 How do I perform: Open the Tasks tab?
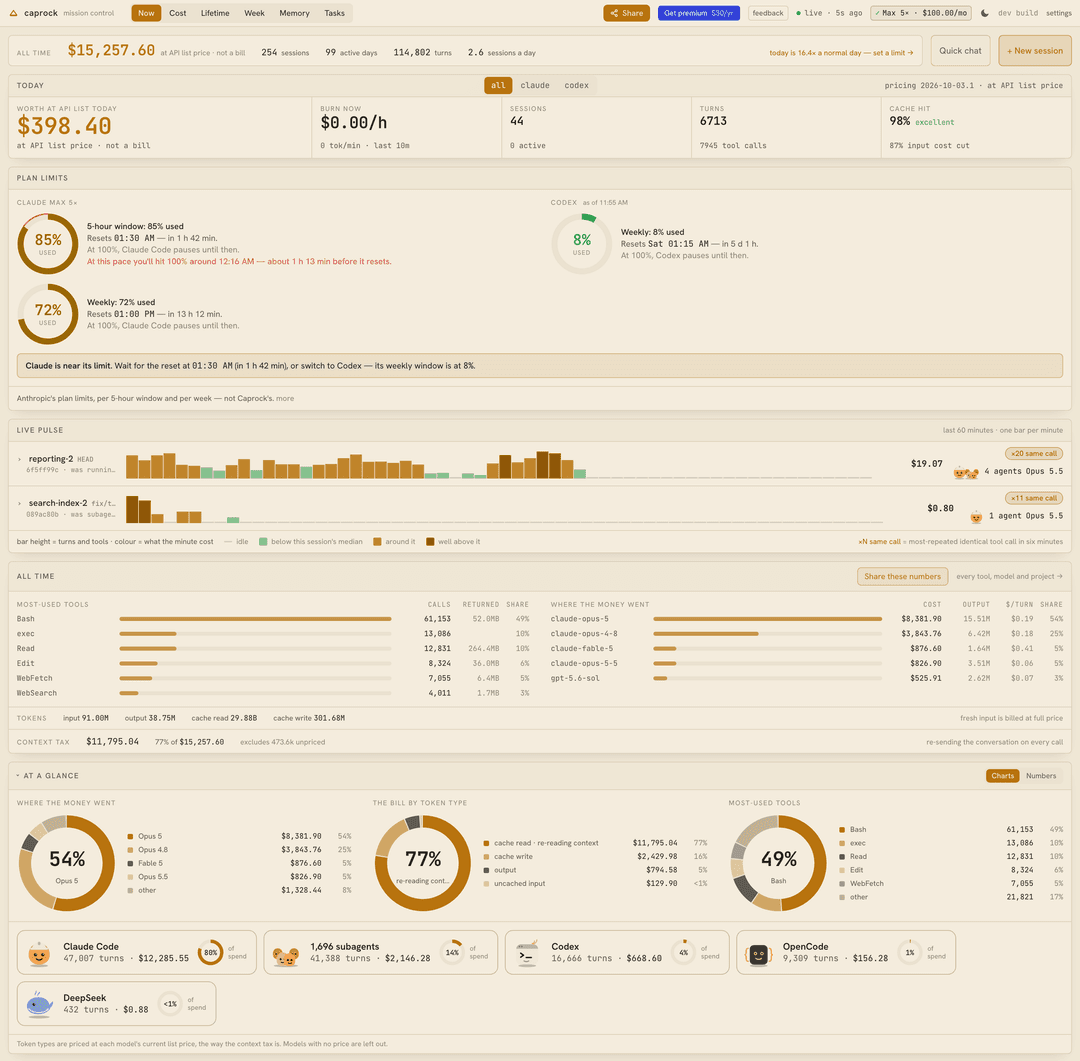[x=334, y=13]
